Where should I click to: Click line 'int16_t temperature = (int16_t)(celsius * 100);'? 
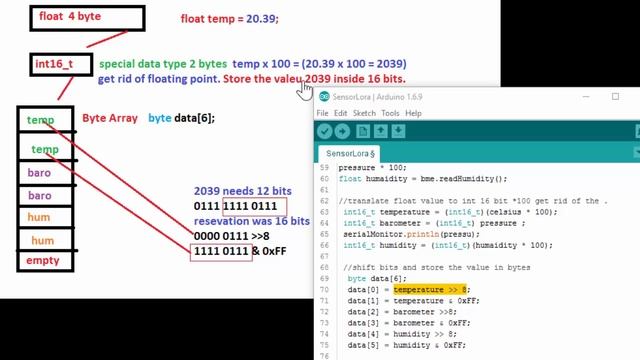450,212
